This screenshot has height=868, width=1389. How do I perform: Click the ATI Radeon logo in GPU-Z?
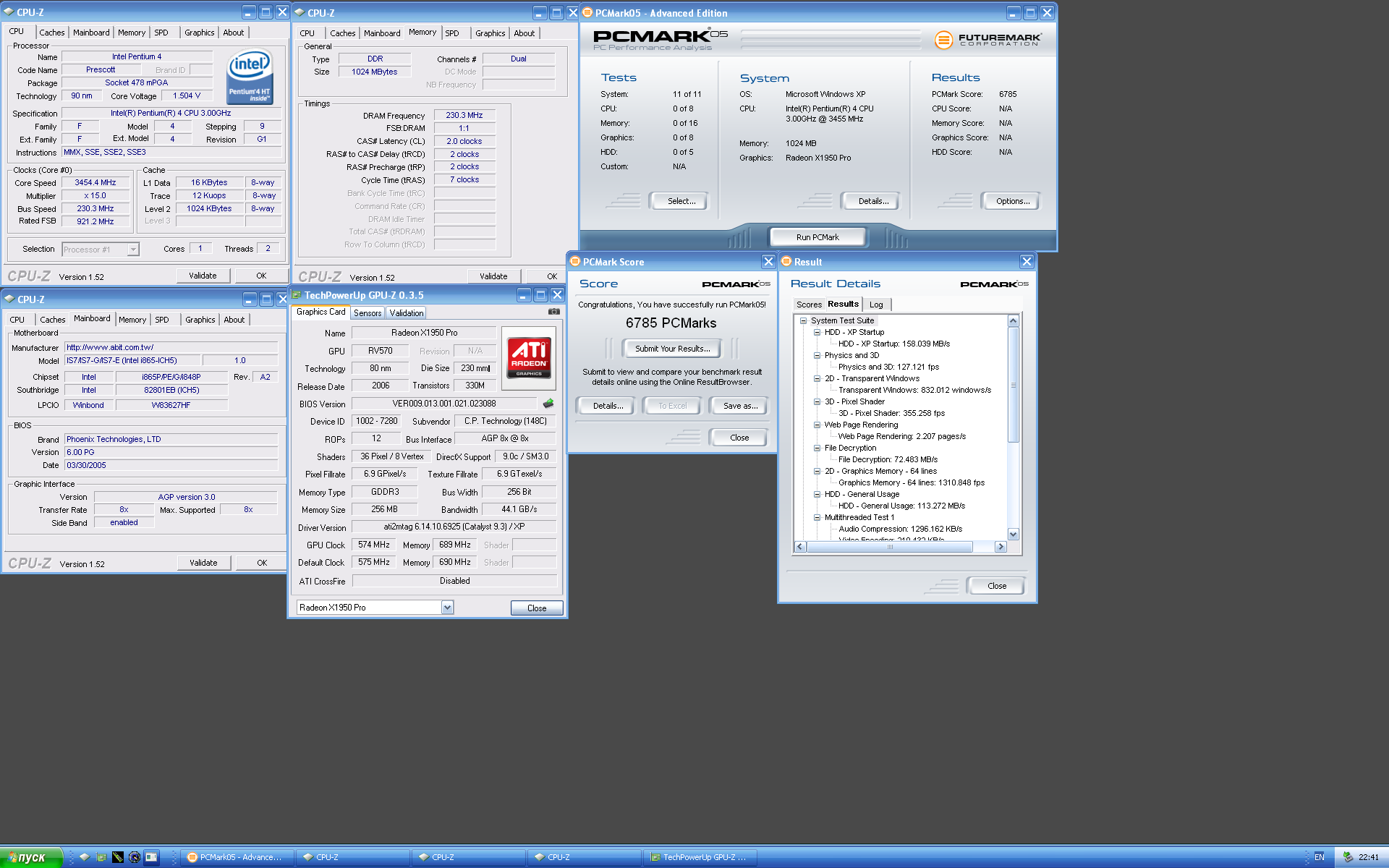pos(529,357)
